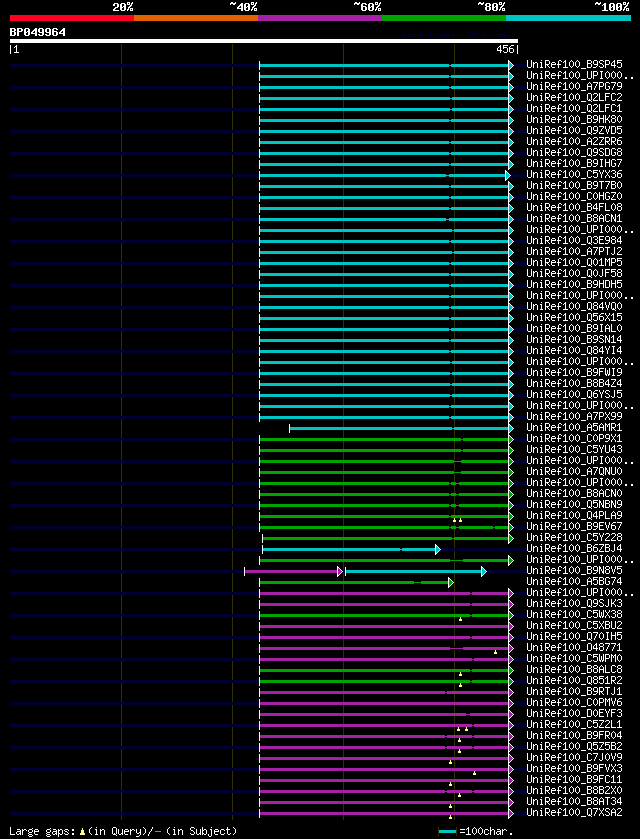This screenshot has width=640, height=839.
Task: Click the UniRef100_C5XBU2 label
Action: click(x=574, y=626)
